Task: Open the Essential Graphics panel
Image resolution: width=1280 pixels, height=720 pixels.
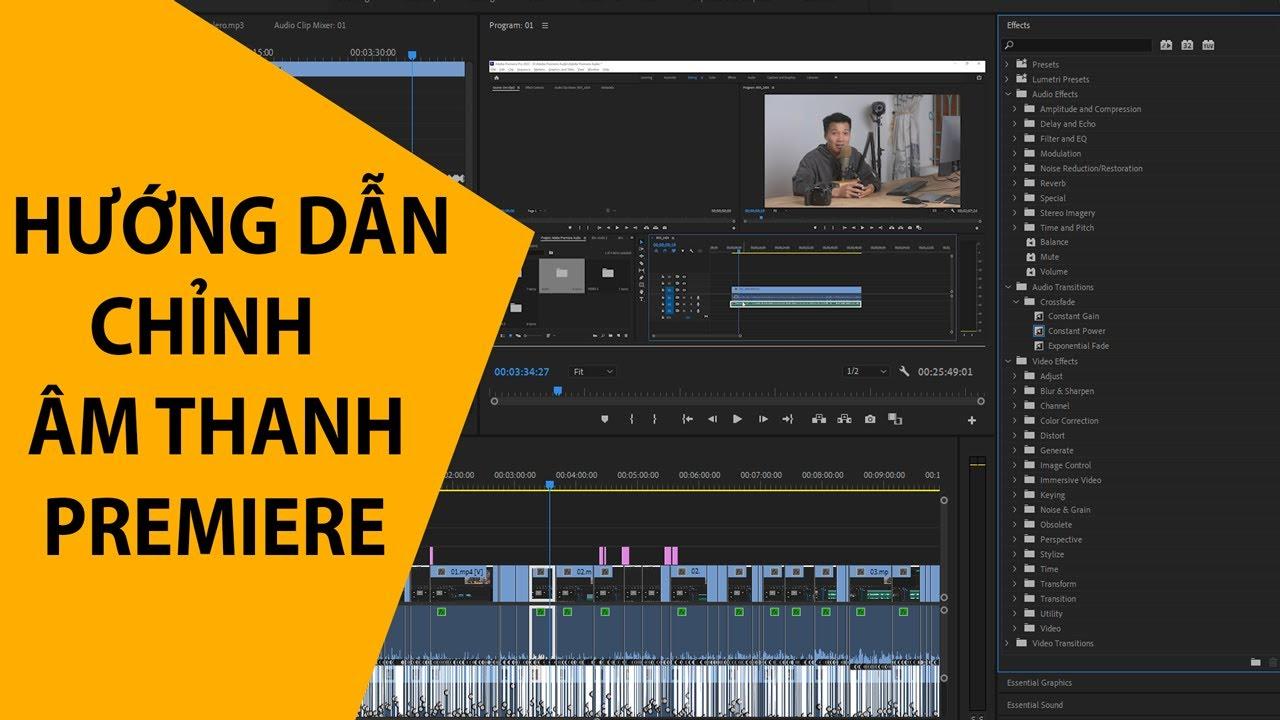Action: pos(1039,683)
